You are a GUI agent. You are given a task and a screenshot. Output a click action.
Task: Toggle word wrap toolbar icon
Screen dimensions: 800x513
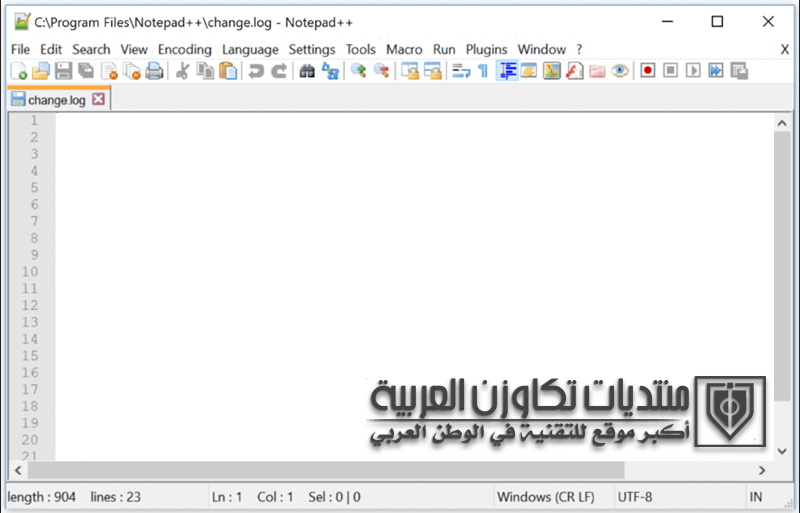(x=461, y=71)
